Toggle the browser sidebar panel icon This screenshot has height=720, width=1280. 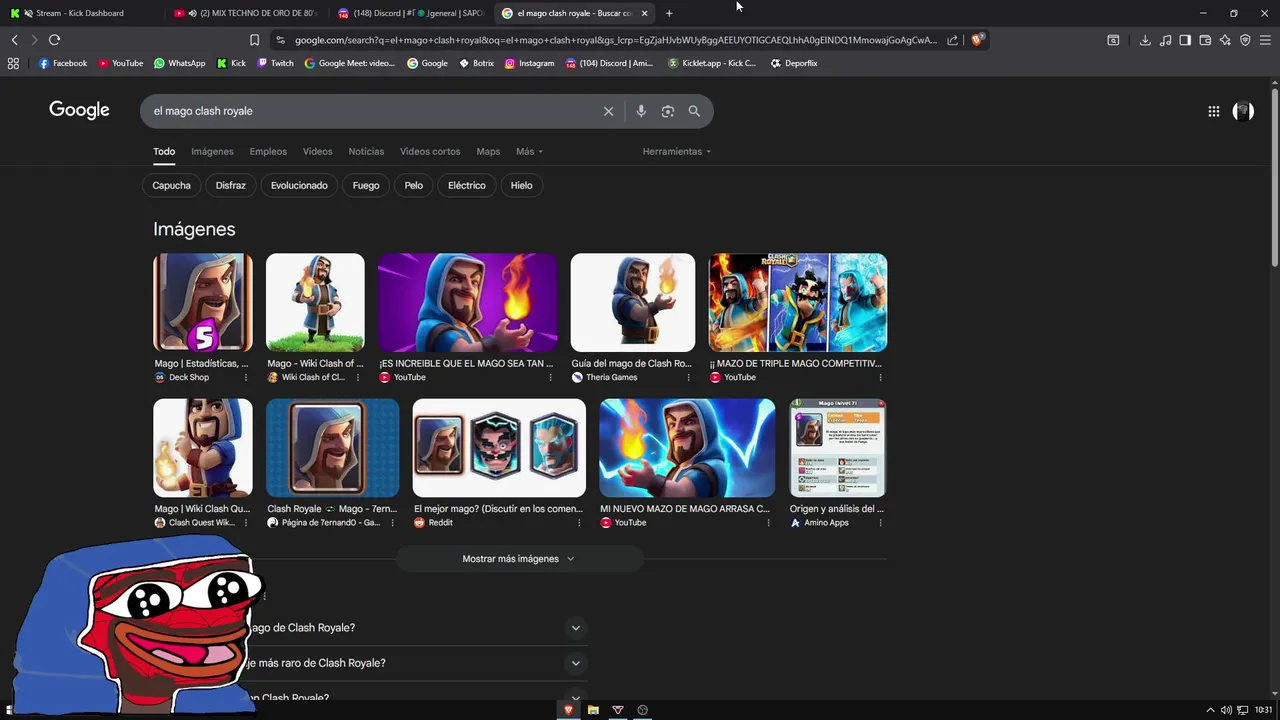point(1185,40)
